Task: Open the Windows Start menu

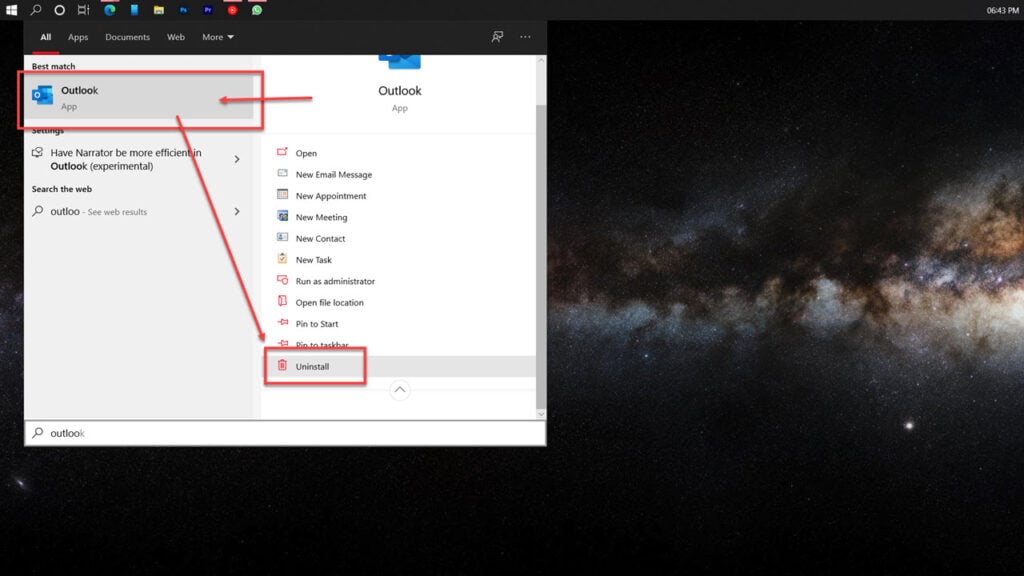Action: click(x=11, y=10)
